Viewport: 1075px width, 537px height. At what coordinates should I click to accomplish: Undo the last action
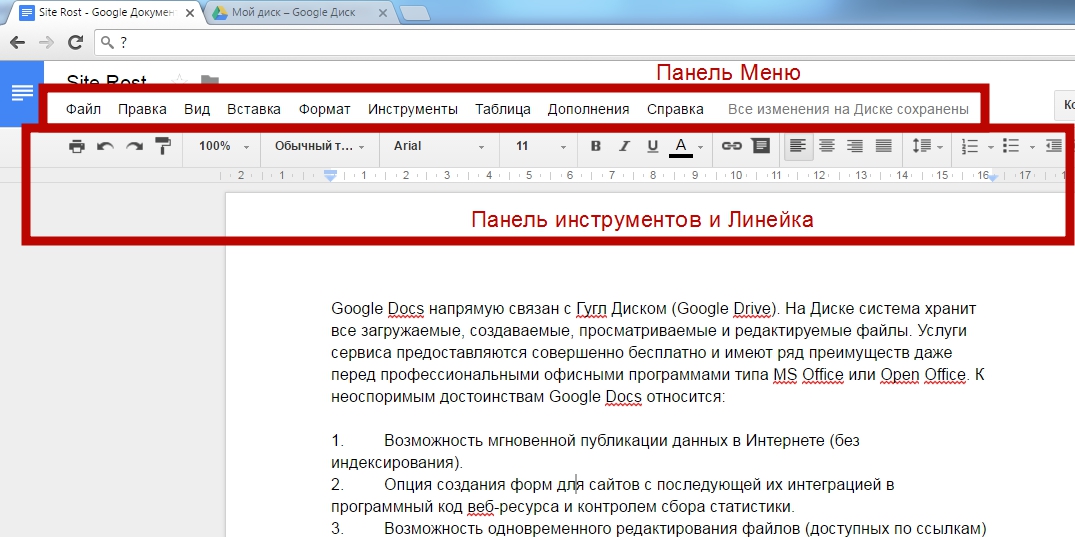(105, 146)
